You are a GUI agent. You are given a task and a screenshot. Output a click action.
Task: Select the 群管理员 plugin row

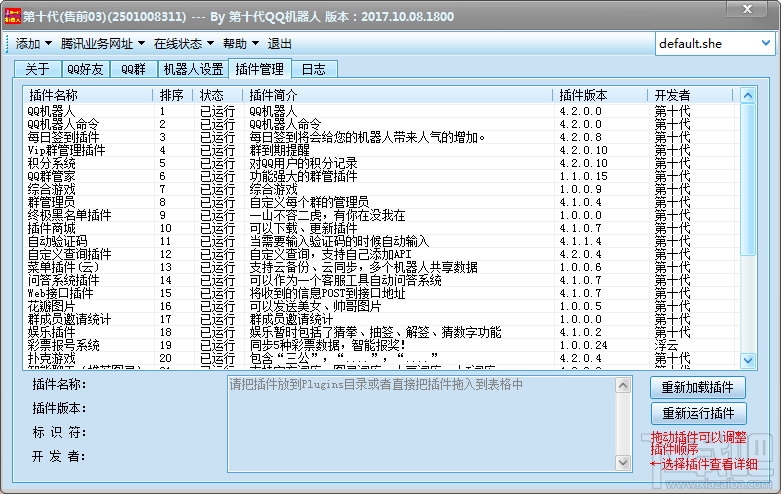coord(381,202)
